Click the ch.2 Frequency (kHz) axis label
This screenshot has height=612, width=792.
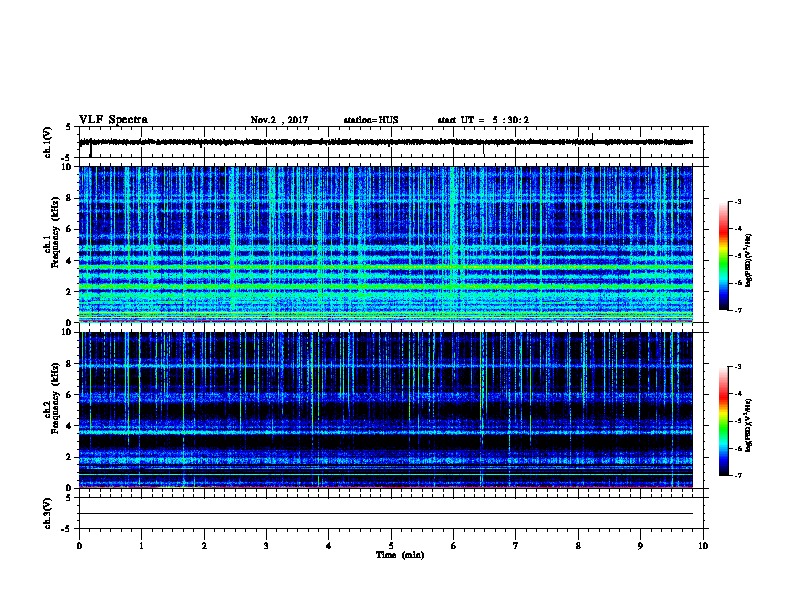(x=52, y=398)
